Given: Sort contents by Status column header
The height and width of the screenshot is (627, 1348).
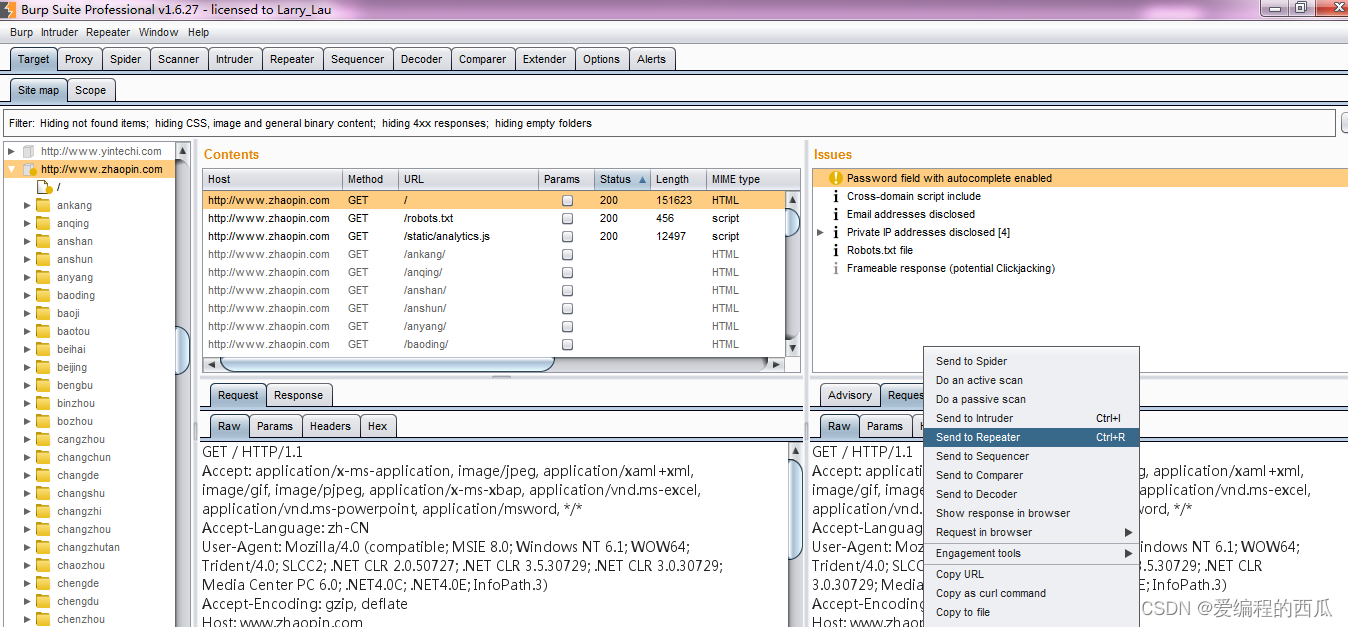Looking at the screenshot, I should pos(616,179).
